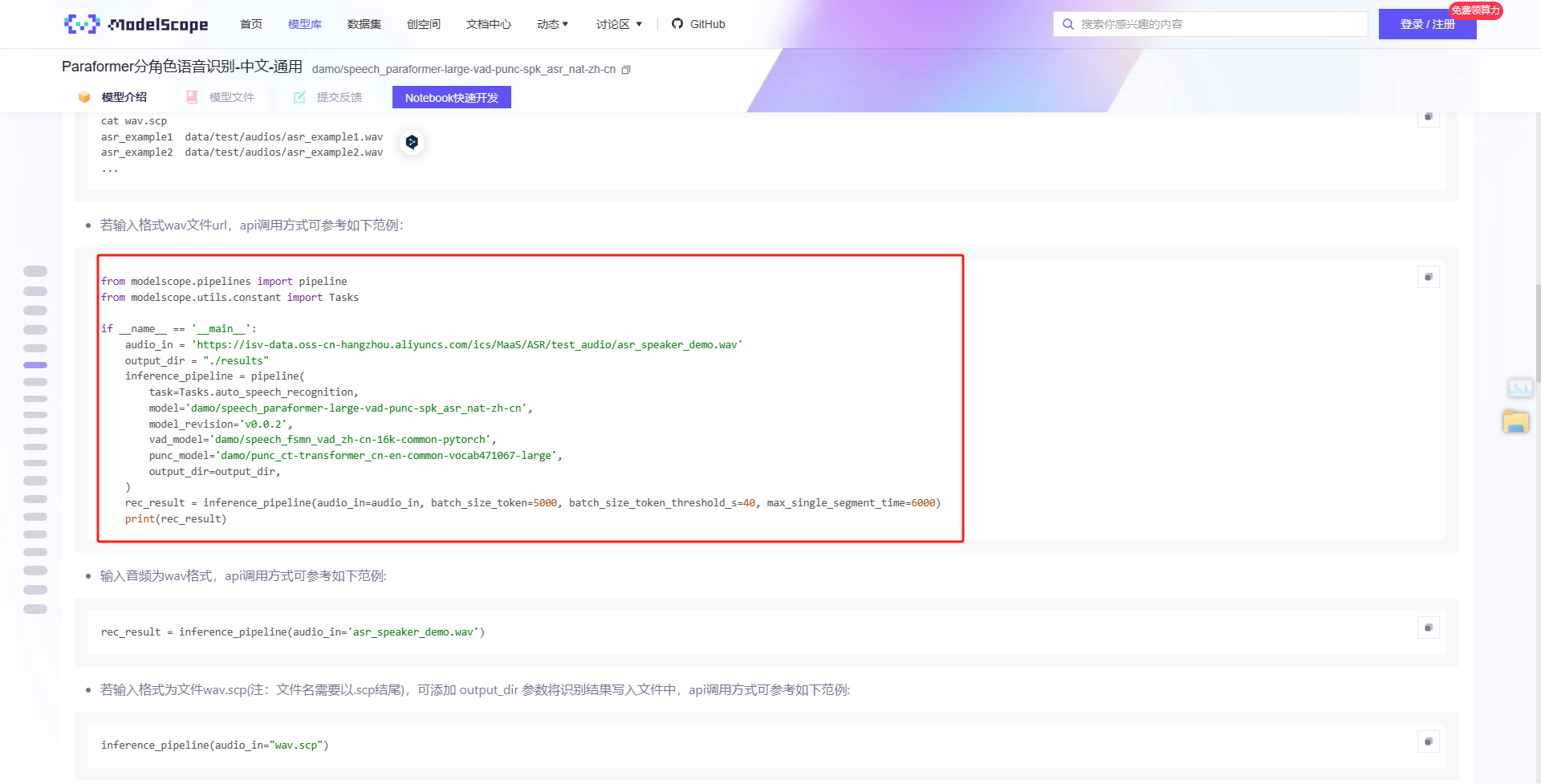Screen dimensions: 1541x784
Task: Click the page title Paraformer分角色语音识别-中文-通用
Action: pyautogui.click(x=182, y=67)
